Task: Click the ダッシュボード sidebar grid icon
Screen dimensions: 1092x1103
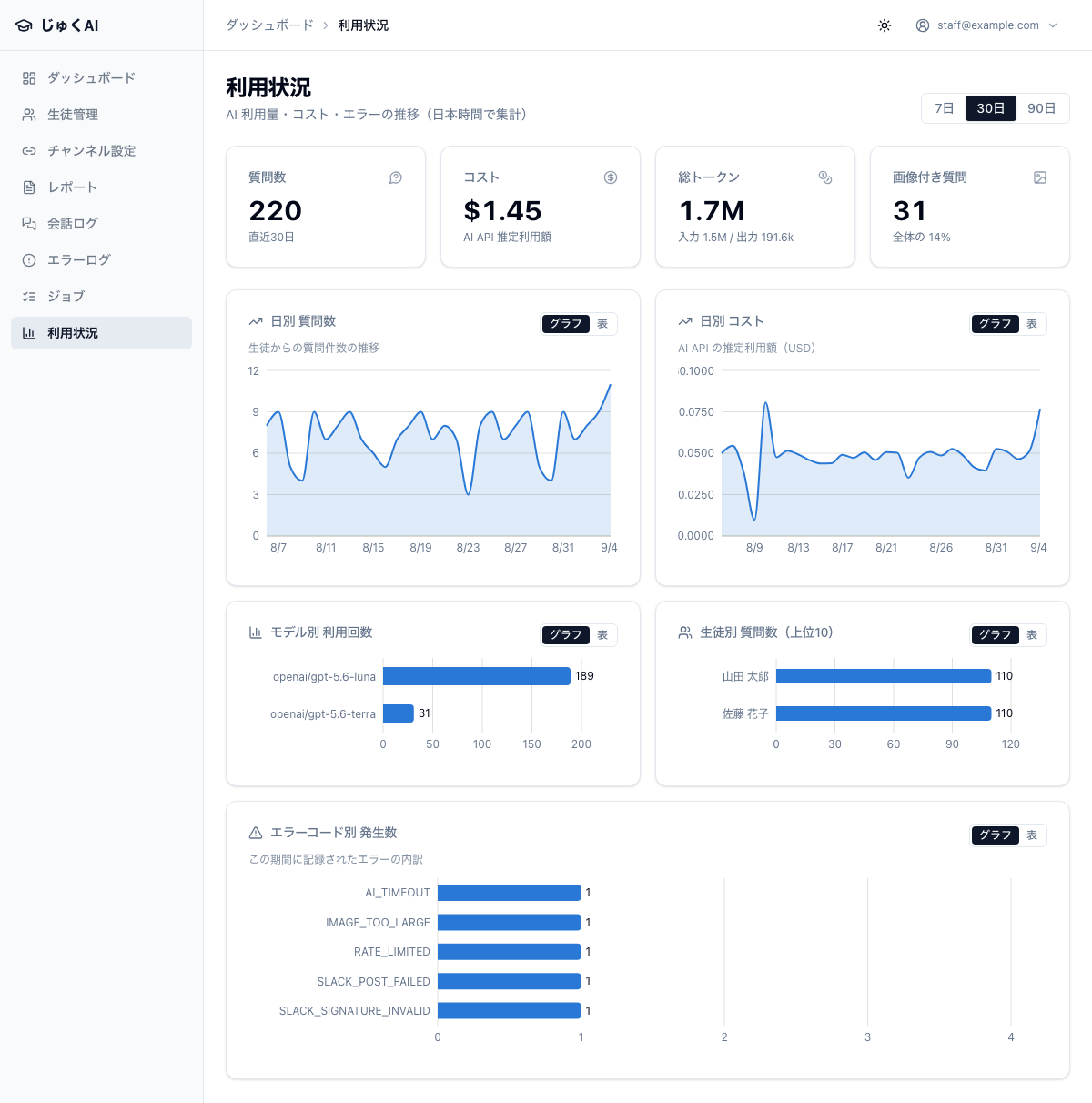Action: click(x=29, y=78)
